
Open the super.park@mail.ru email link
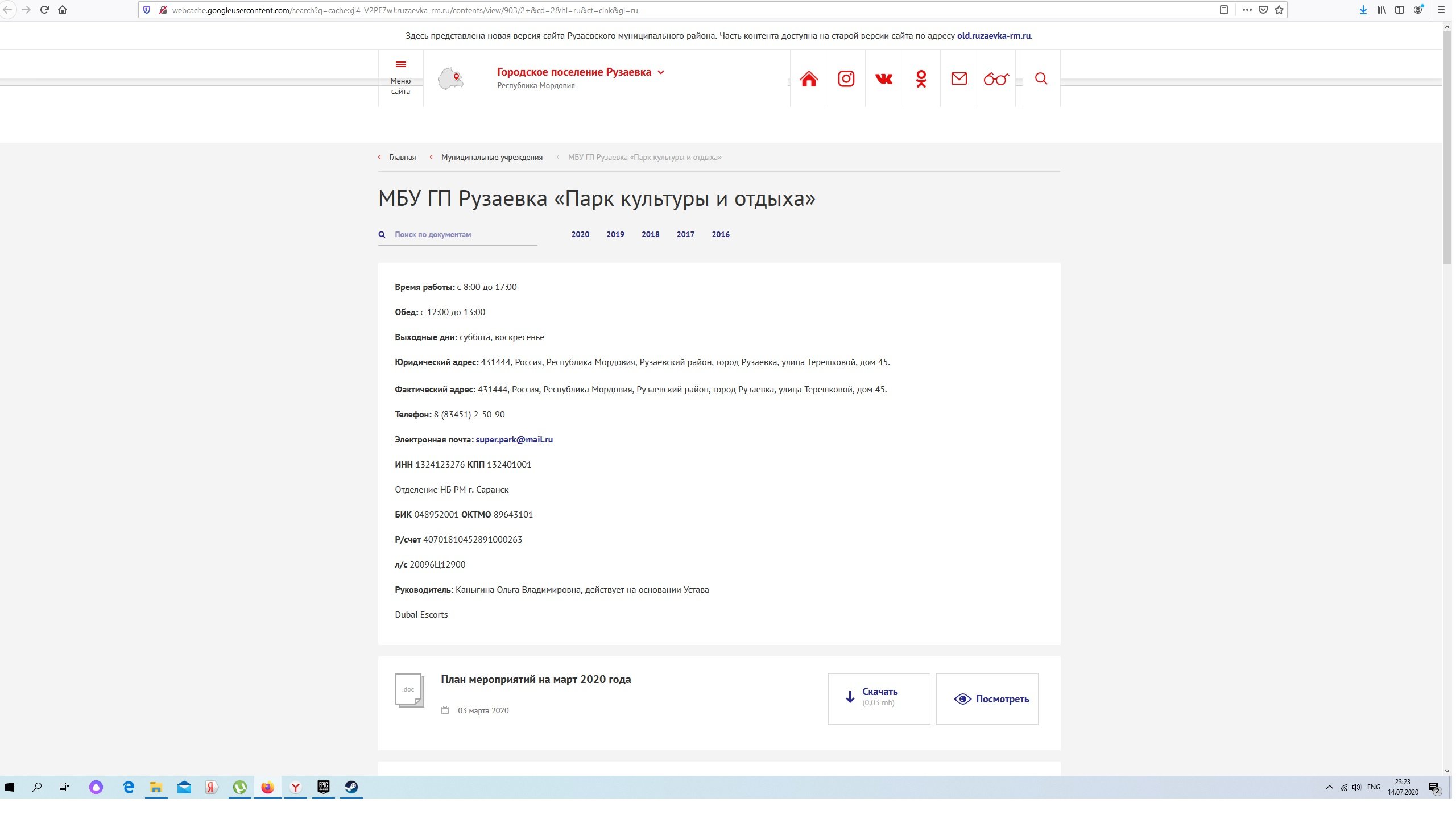pyautogui.click(x=514, y=440)
